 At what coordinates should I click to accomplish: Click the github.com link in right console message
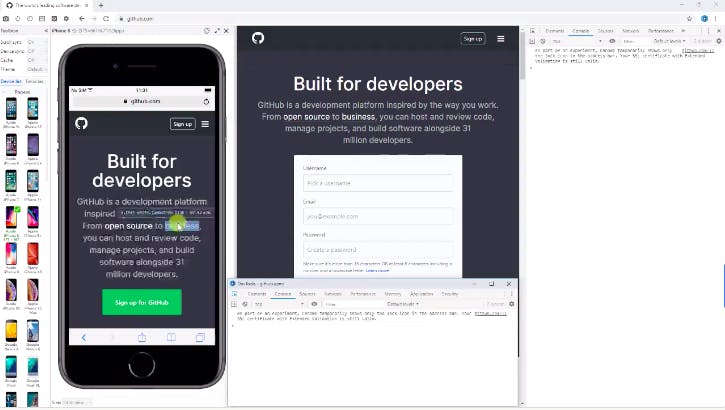[x=698, y=50]
